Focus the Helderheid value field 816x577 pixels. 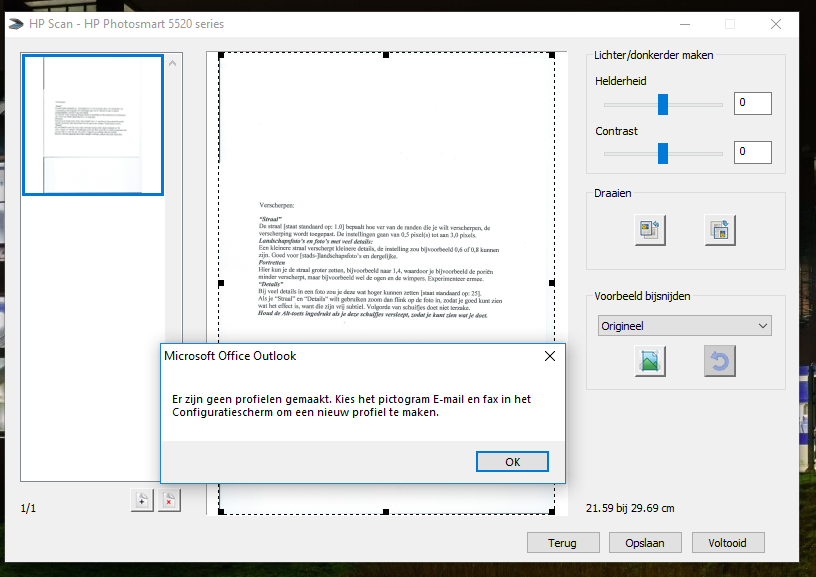(x=753, y=103)
